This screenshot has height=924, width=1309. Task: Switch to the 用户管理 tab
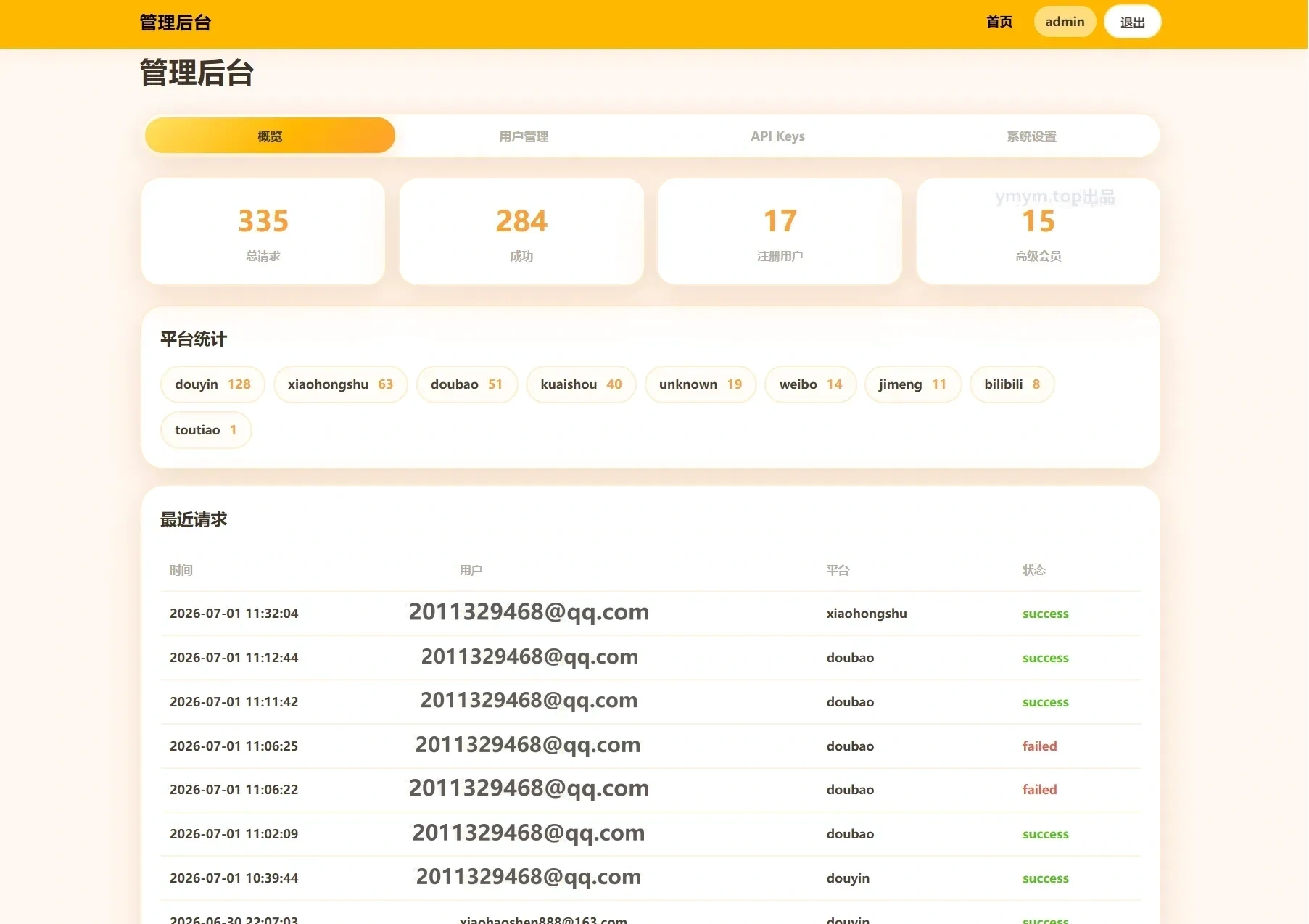click(x=524, y=136)
